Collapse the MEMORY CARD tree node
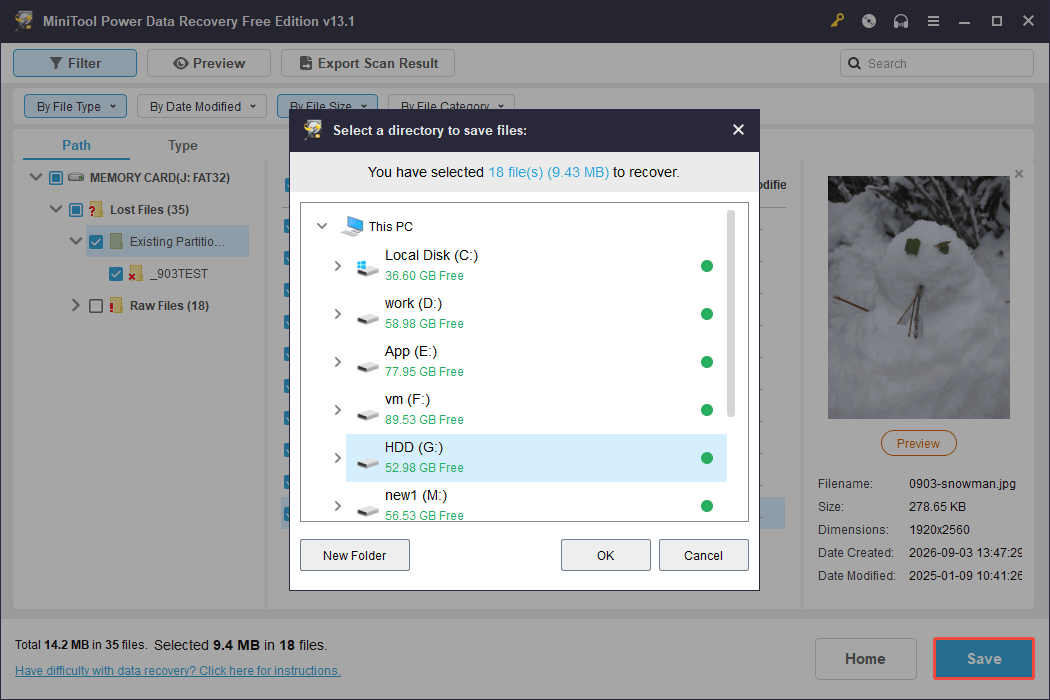 pyautogui.click(x=35, y=177)
